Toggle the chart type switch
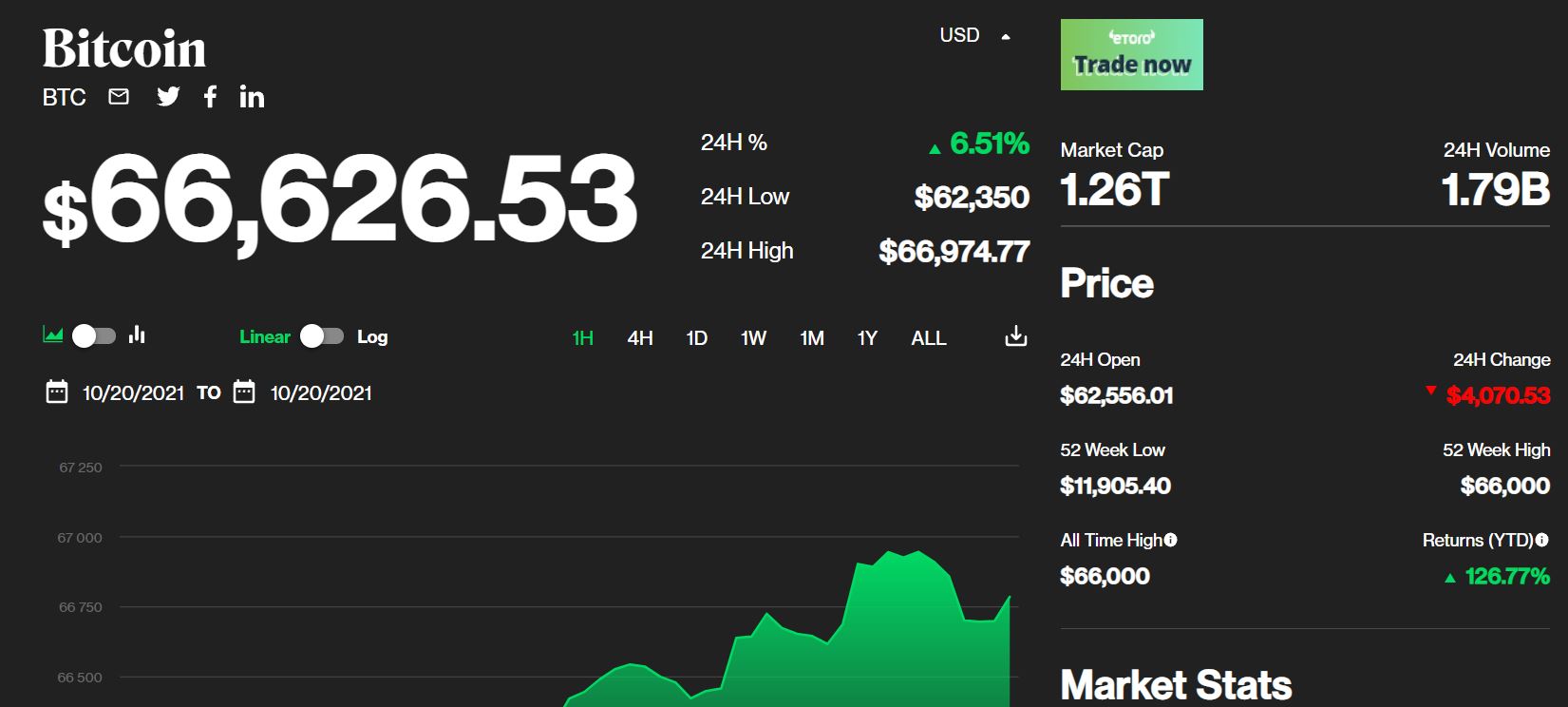1568x707 pixels. (x=94, y=335)
